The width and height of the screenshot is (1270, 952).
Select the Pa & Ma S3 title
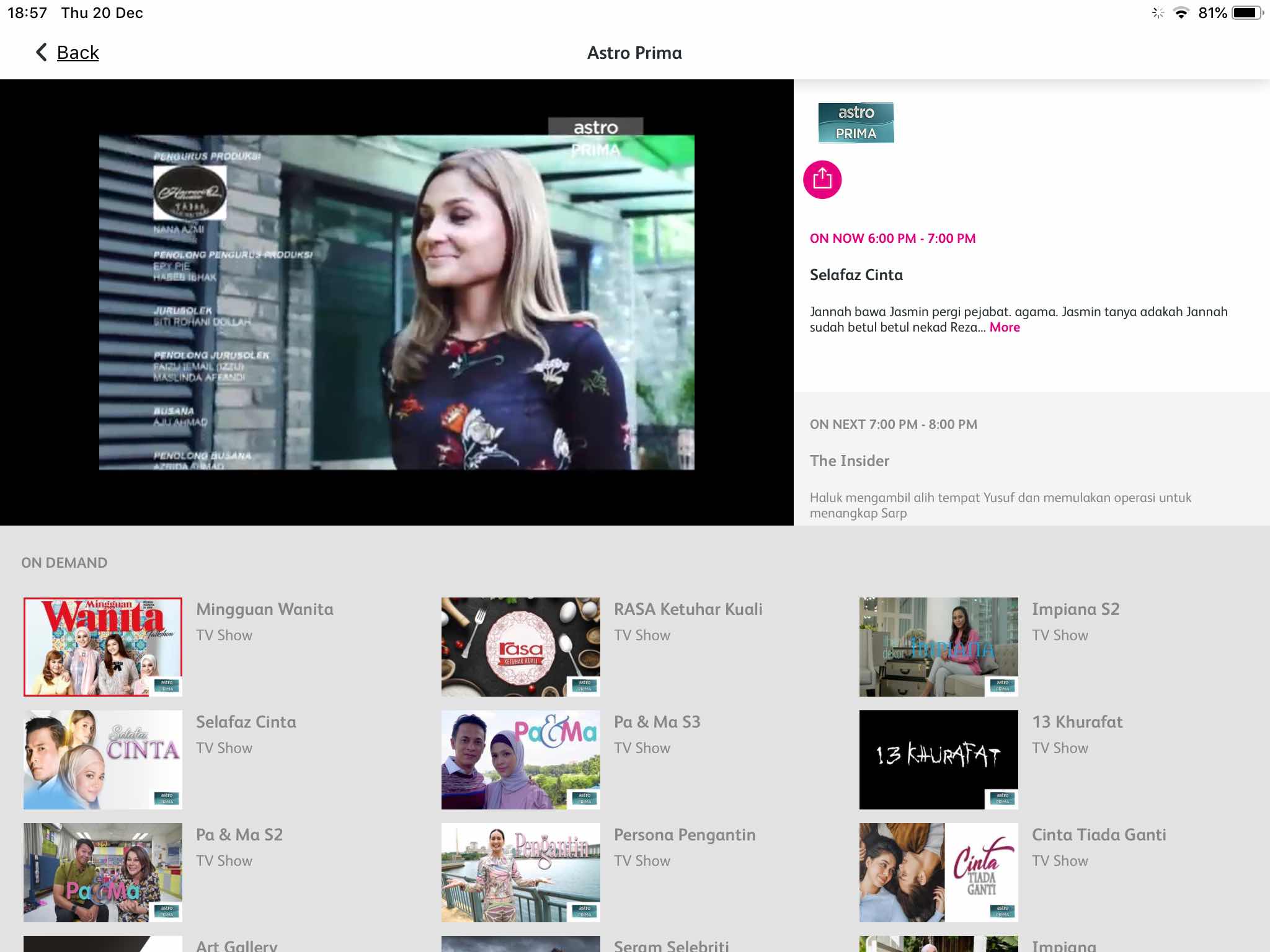coord(657,722)
